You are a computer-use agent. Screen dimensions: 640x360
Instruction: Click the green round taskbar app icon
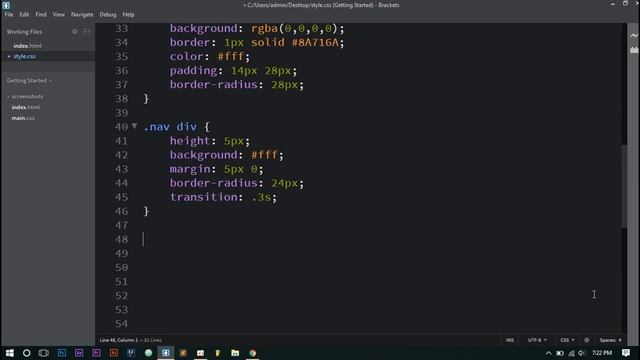(148, 353)
